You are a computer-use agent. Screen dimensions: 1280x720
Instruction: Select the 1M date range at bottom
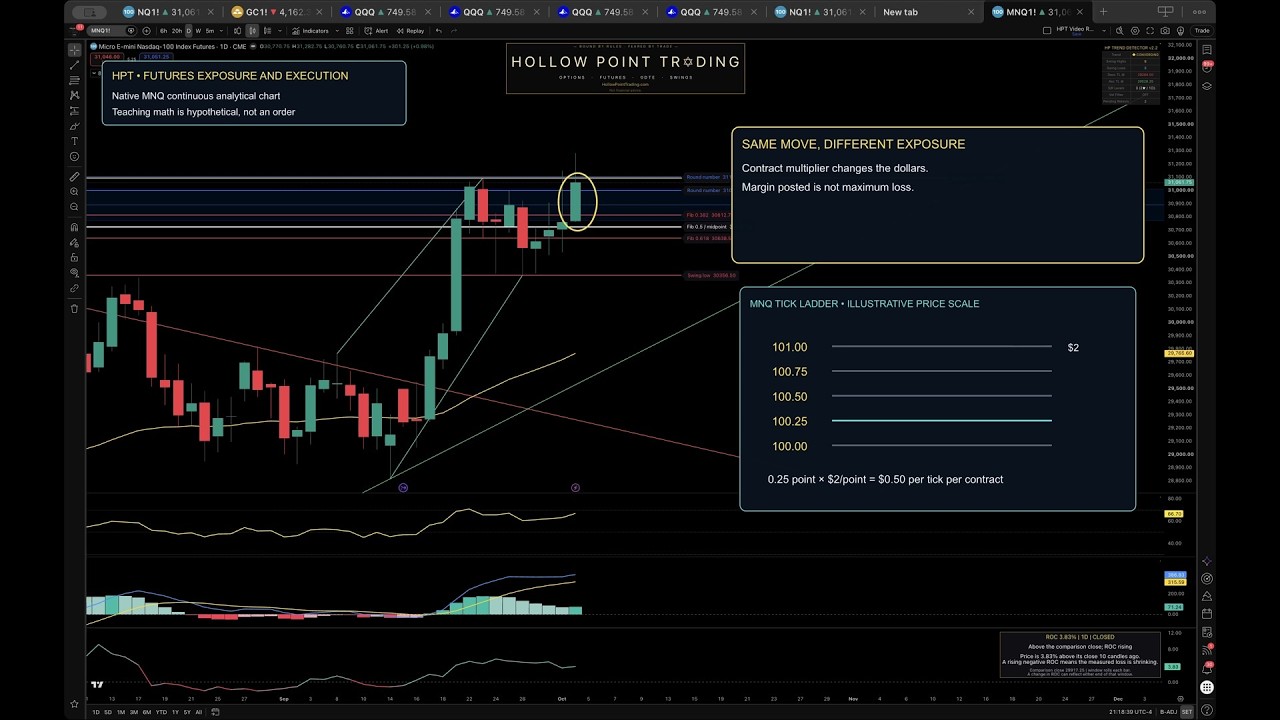[x=121, y=712]
